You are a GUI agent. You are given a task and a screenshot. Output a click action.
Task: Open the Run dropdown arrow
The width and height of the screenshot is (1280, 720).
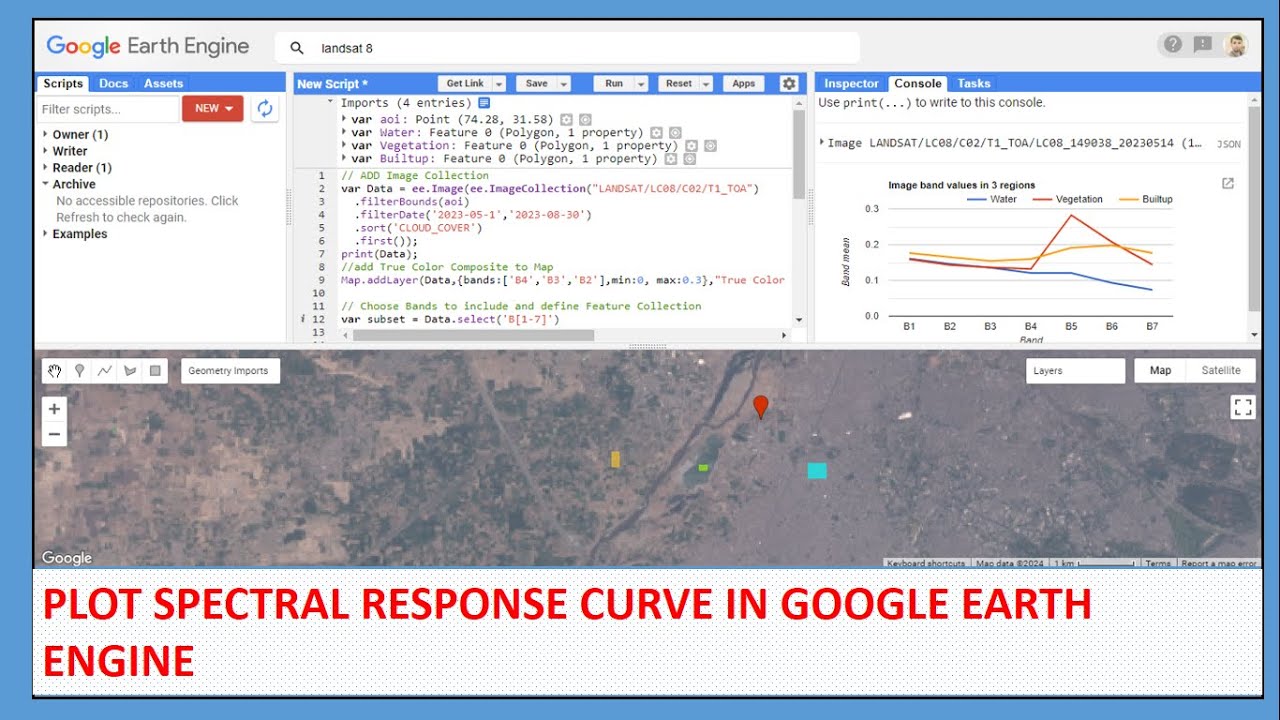[641, 84]
